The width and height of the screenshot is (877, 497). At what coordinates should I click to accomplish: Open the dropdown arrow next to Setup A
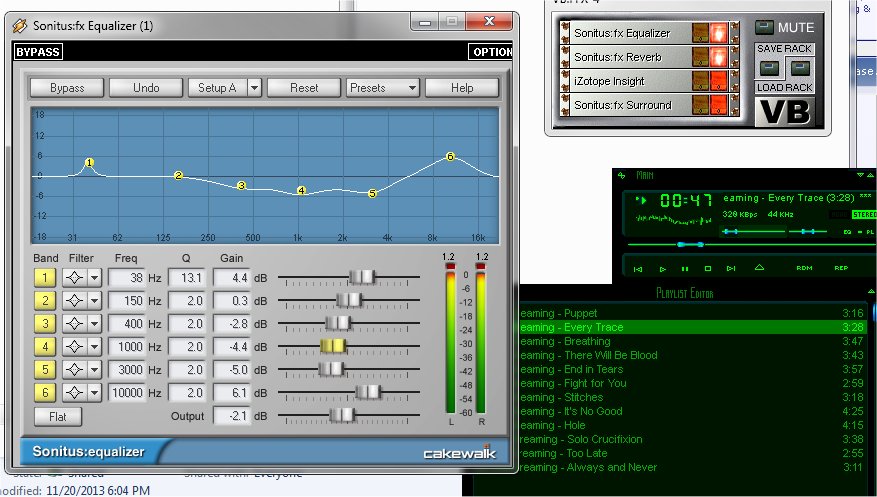254,88
